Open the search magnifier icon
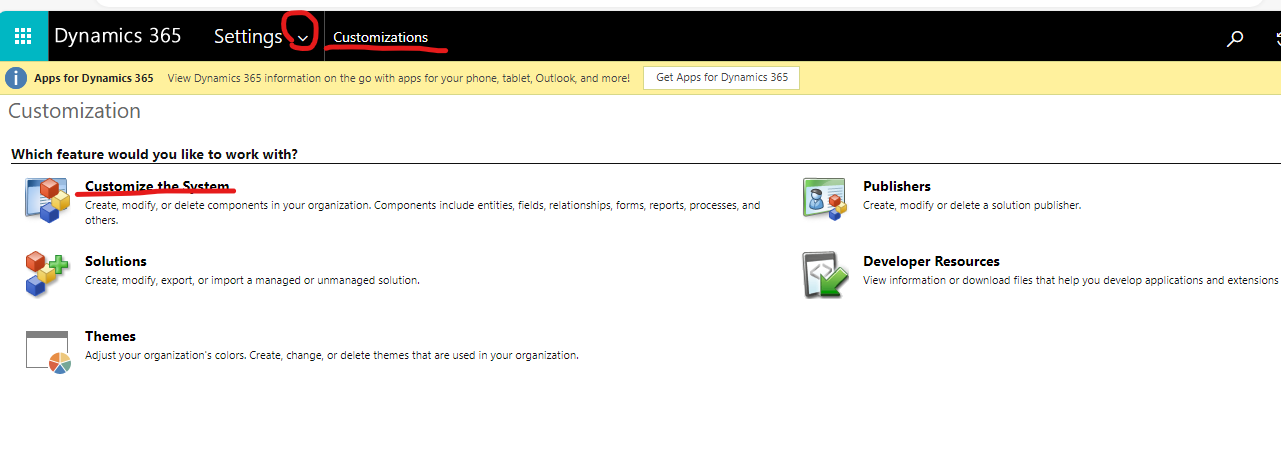 click(x=1235, y=38)
